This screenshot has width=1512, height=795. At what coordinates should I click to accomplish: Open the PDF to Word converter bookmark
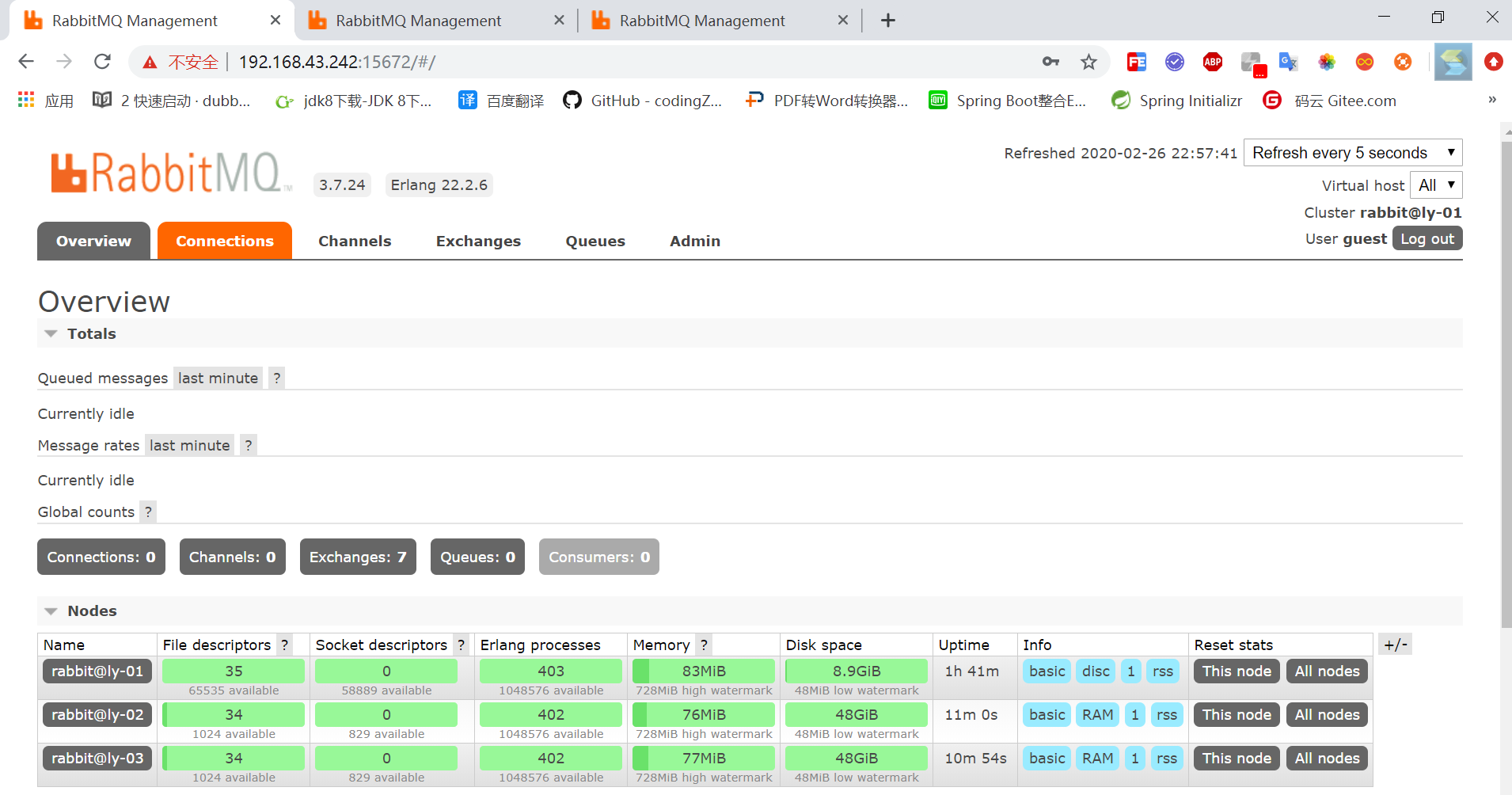tap(826, 101)
